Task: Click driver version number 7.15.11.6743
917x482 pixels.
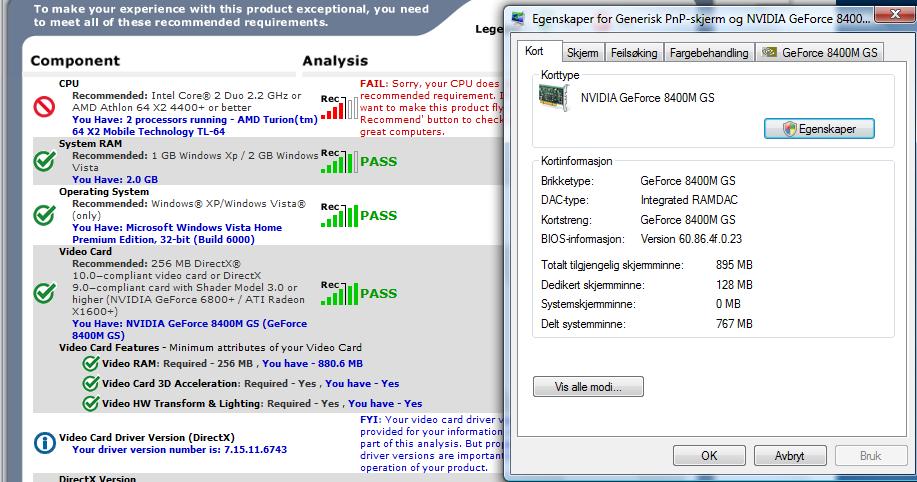Action: point(256,449)
